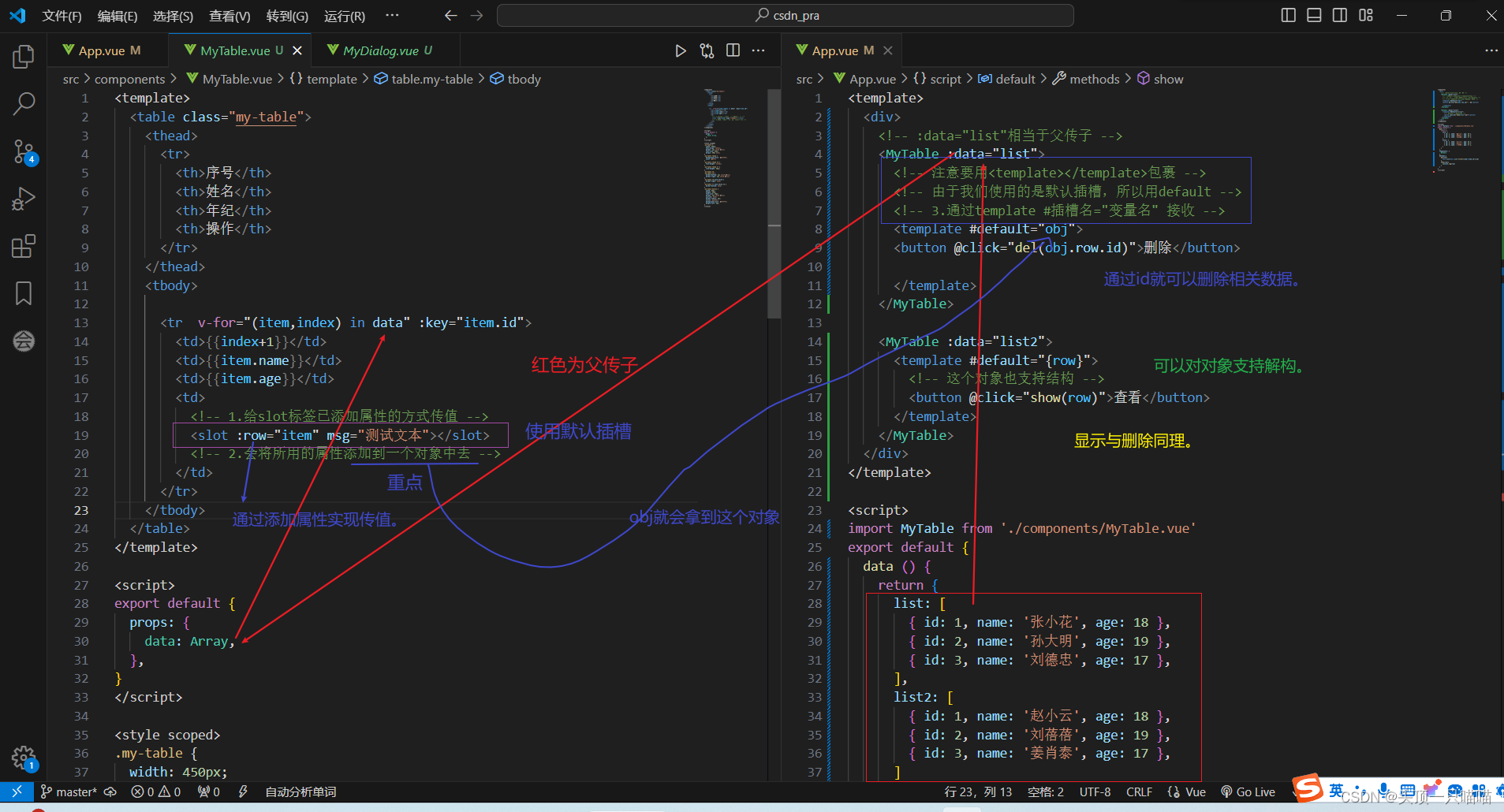Viewport: 1504px width, 812px height.
Task: Change the CRLF end of line sequence
Action: [1139, 792]
